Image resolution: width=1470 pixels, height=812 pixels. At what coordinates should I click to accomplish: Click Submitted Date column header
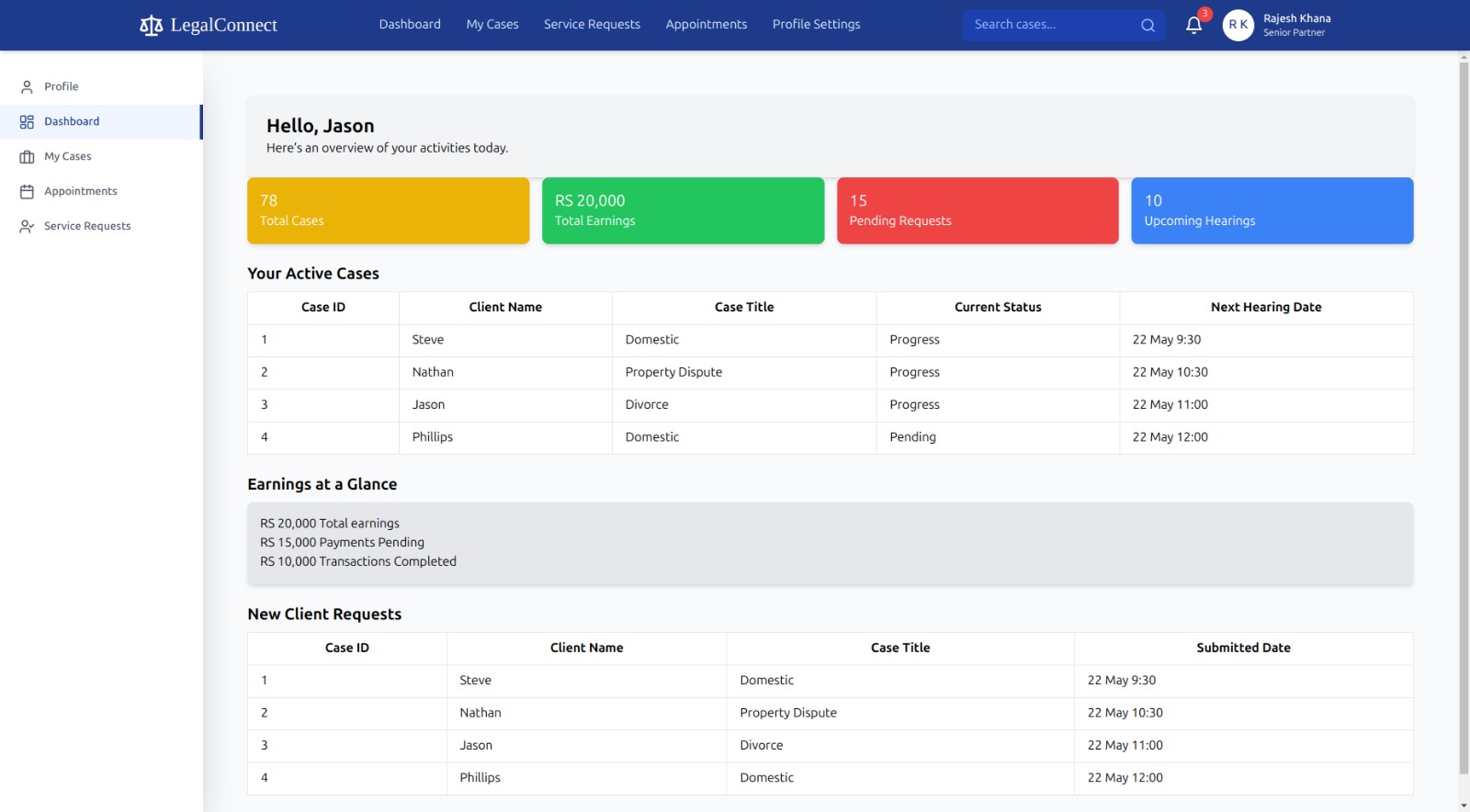coord(1243,648)
